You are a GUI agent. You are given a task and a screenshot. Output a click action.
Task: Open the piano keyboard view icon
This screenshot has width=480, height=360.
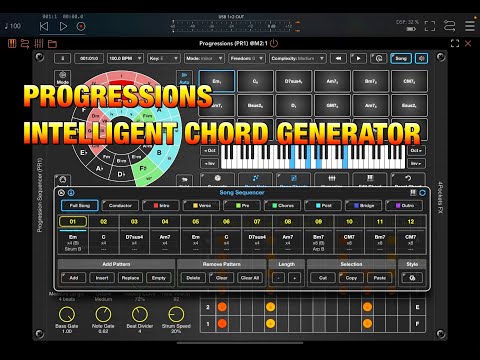12,43
